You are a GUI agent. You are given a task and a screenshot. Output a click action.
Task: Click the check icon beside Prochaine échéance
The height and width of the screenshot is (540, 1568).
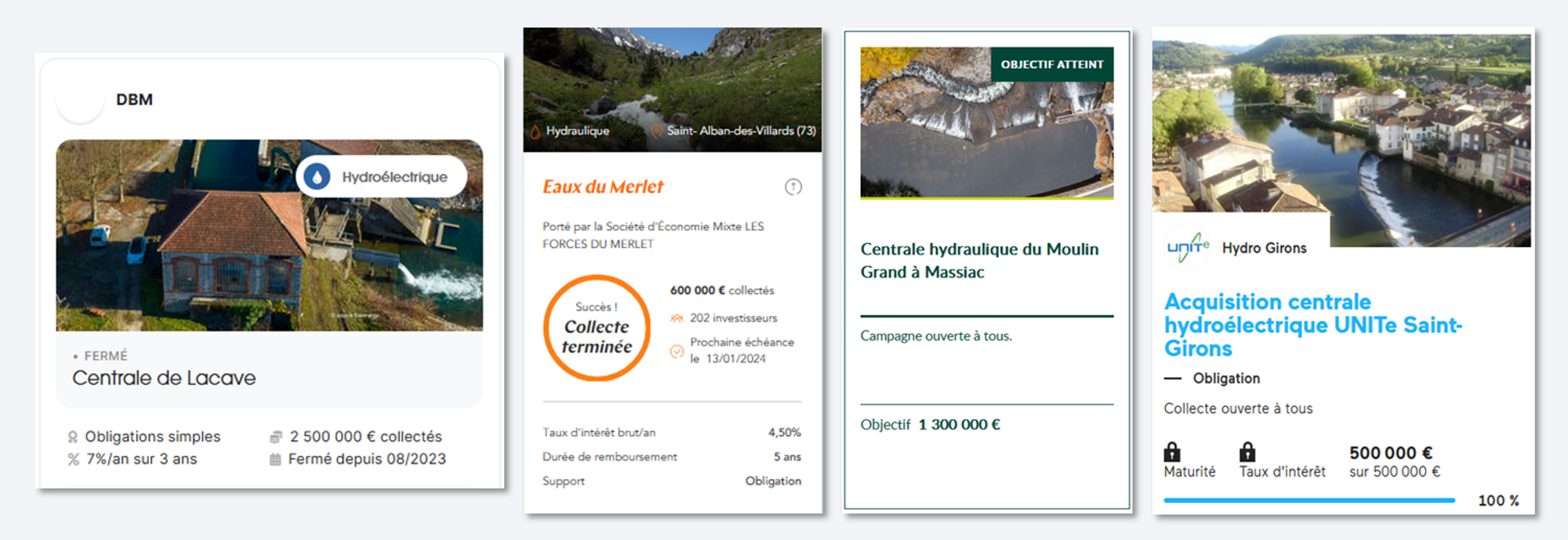[677, 351]
